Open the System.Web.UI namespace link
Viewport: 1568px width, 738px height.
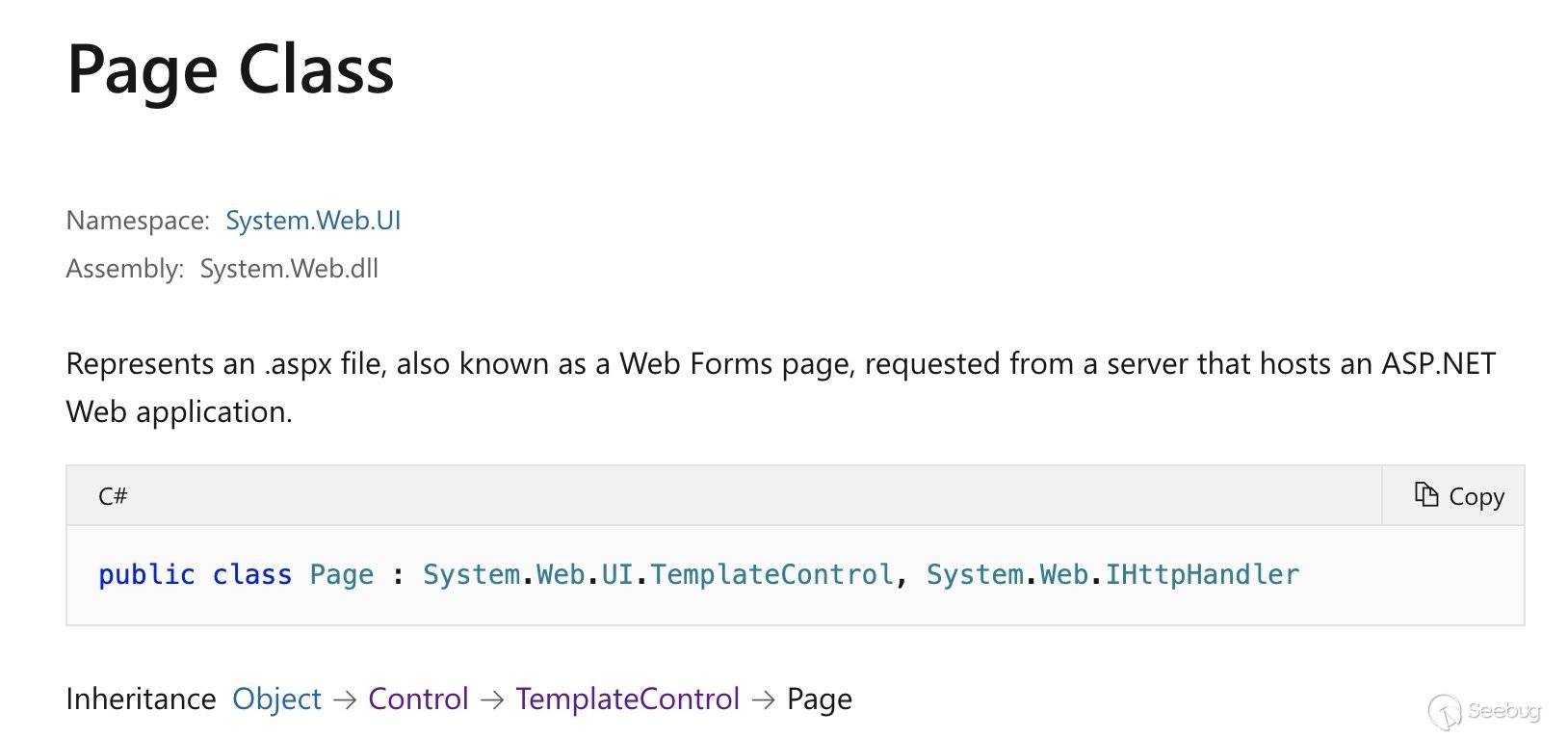point(313,221)
